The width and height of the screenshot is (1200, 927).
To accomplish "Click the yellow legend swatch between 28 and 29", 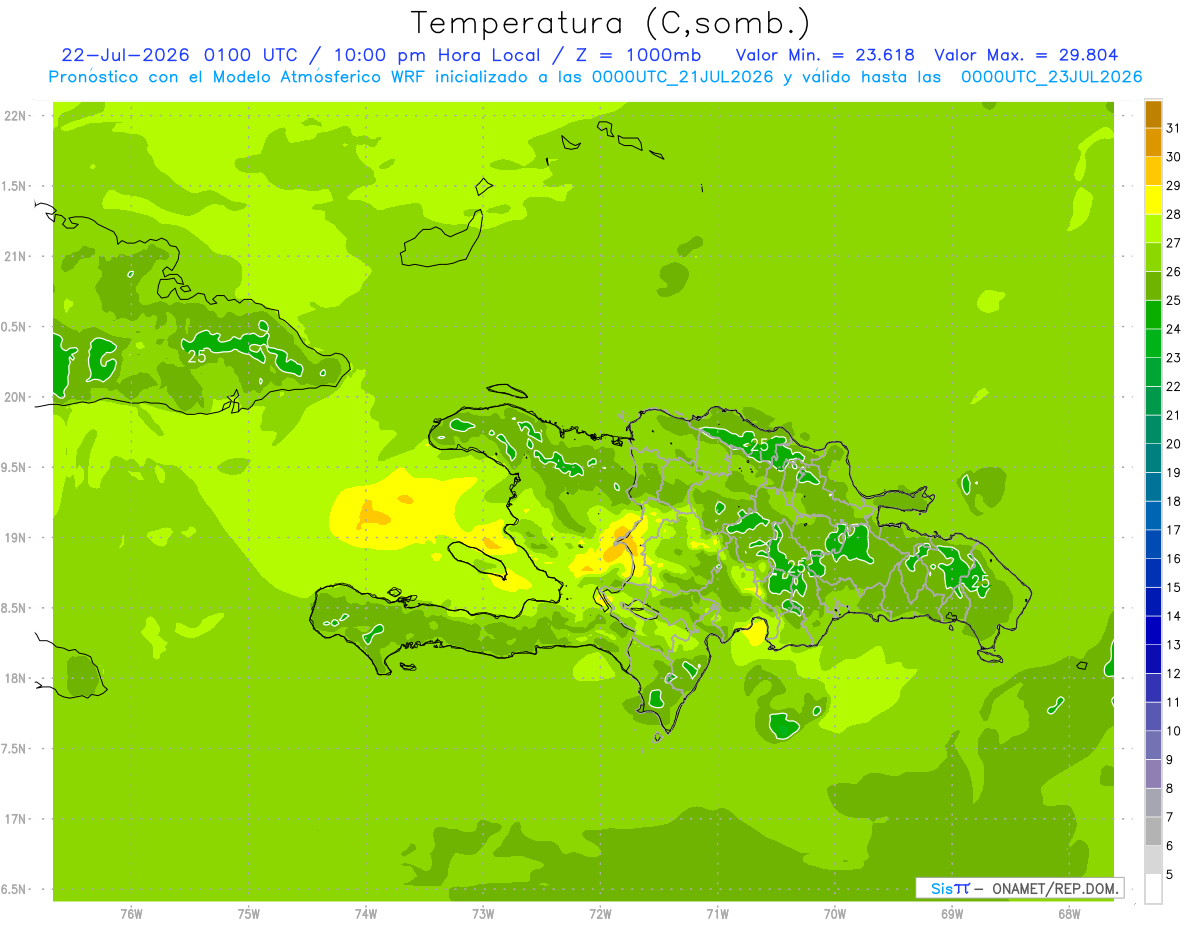I will click(1153, 200).
